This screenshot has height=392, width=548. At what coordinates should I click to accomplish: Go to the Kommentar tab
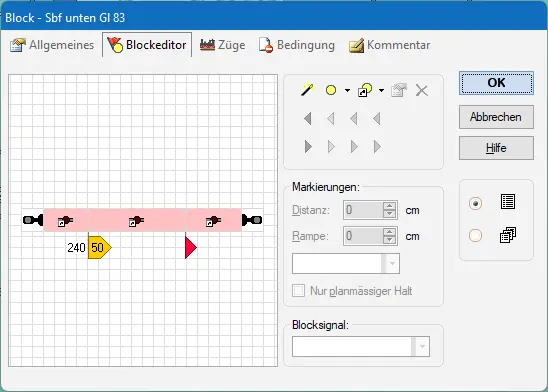point(389,45)
